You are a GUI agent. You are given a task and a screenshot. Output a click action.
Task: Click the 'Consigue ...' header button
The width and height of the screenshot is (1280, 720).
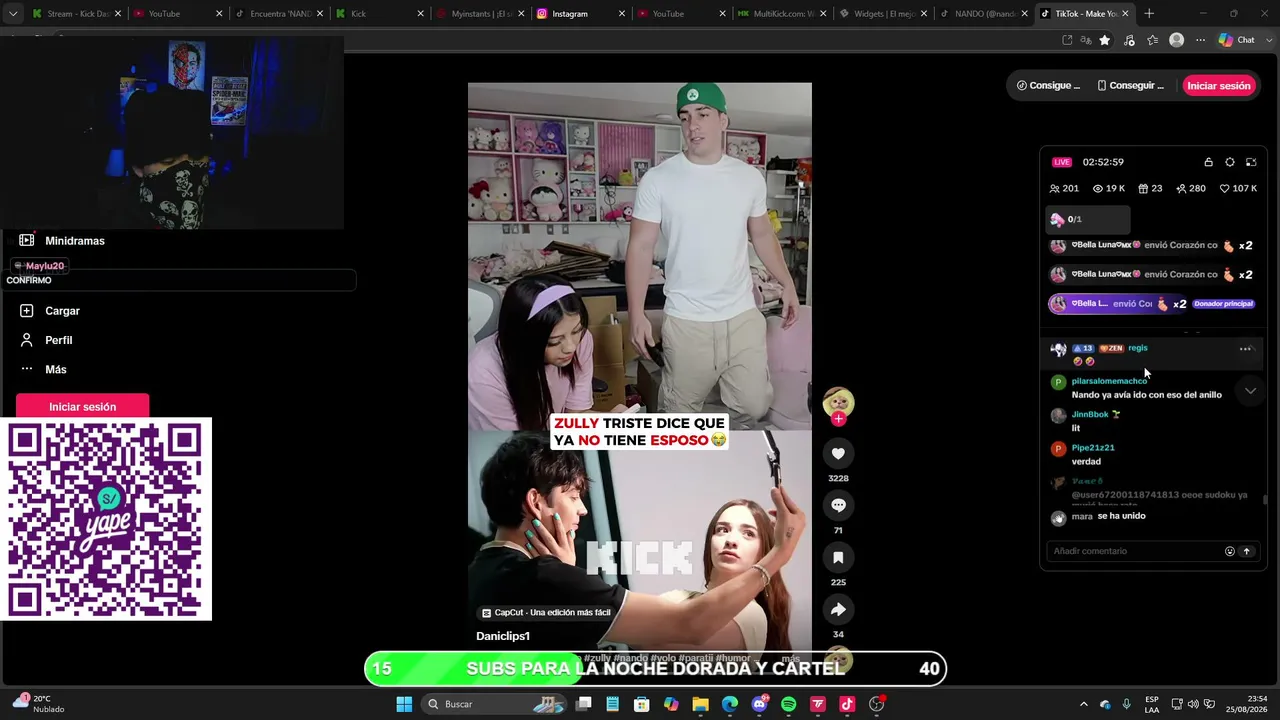[x=1048, y=86]
